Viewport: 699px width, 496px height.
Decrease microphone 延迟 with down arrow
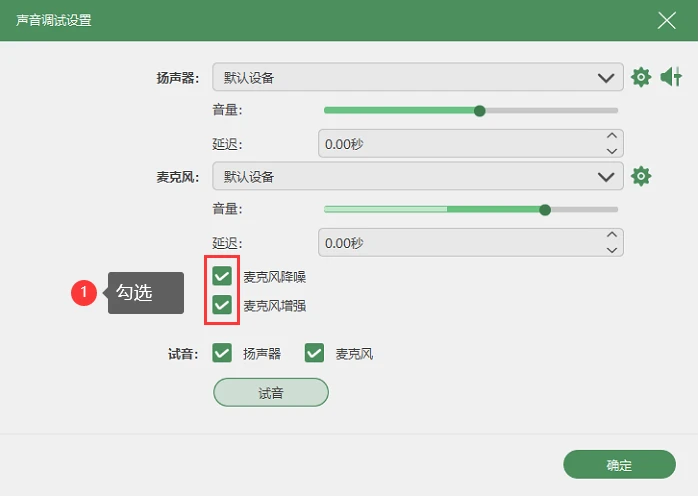612,250
